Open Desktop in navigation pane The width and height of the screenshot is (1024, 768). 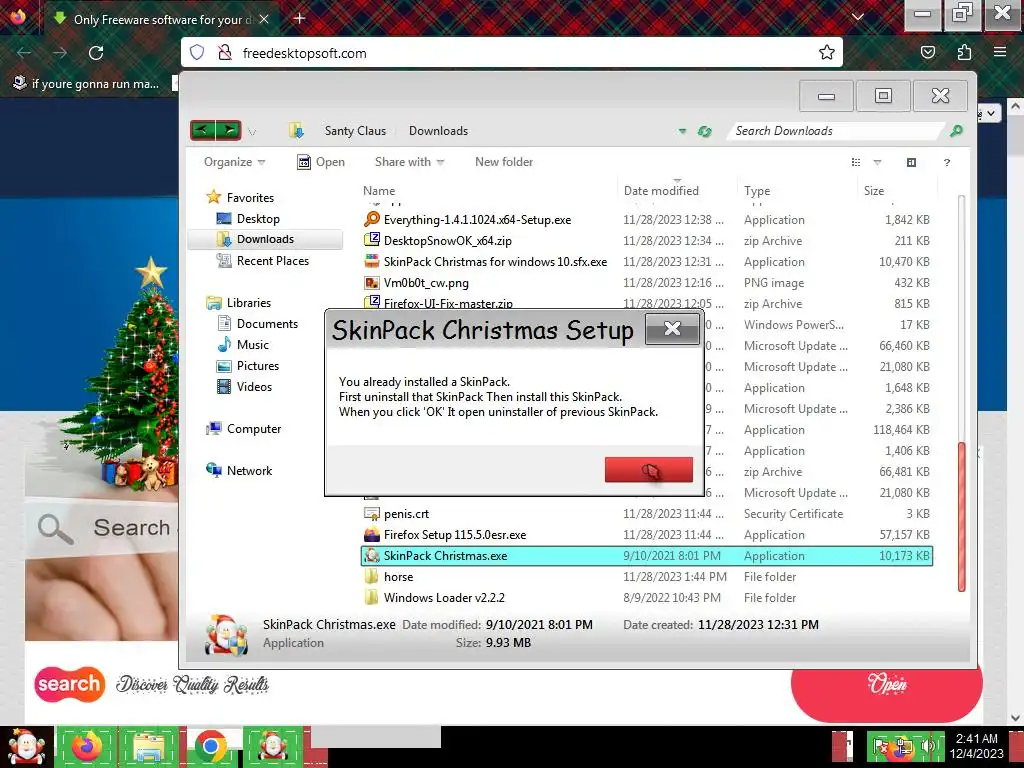[x=248, y=219]
